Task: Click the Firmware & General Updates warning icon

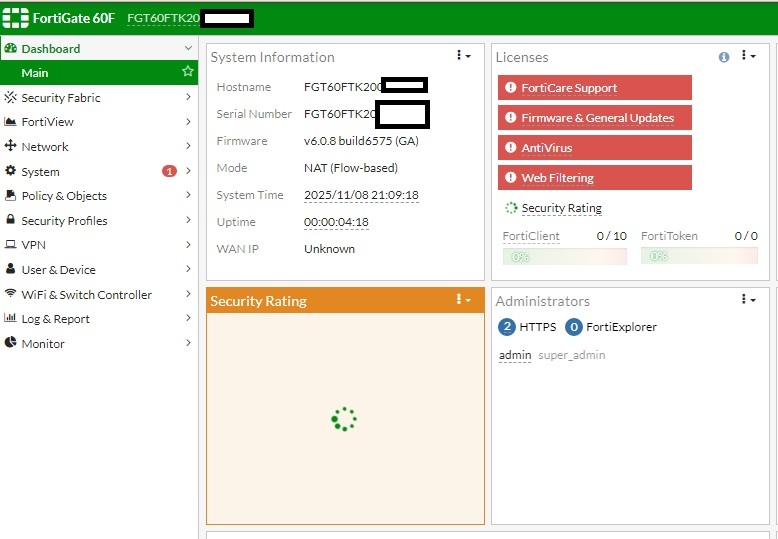Action: [x=510, y=118]
